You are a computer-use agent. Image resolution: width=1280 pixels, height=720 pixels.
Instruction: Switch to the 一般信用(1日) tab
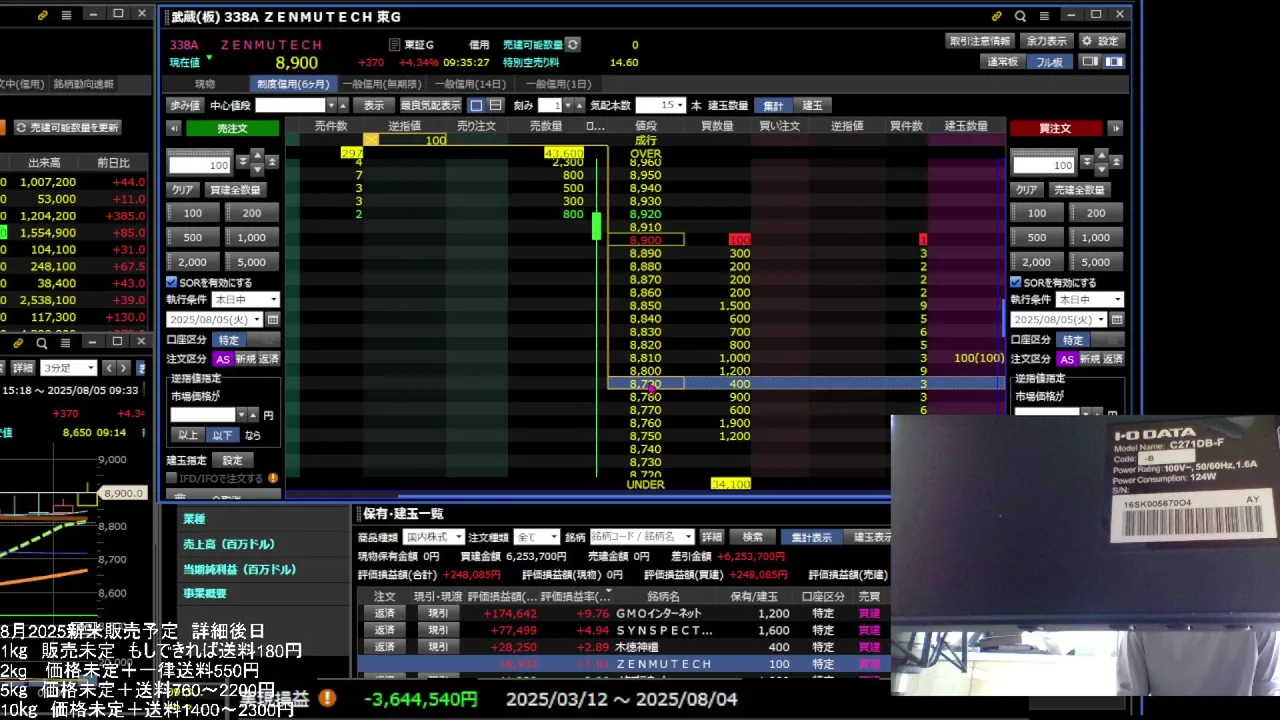[558, 84]
